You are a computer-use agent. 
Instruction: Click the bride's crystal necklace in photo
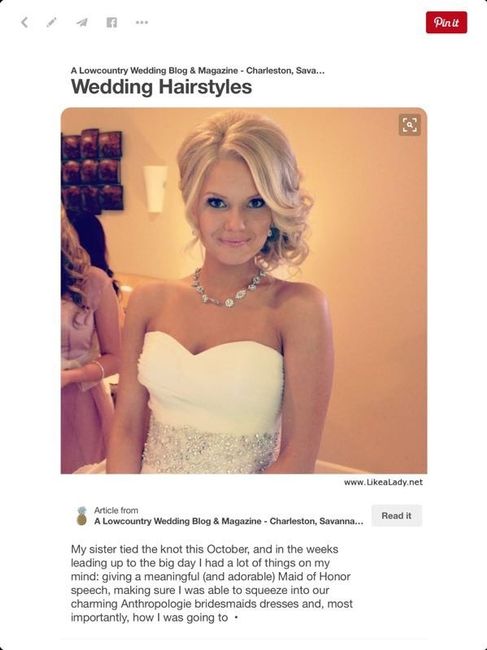(x=229, y=289)
